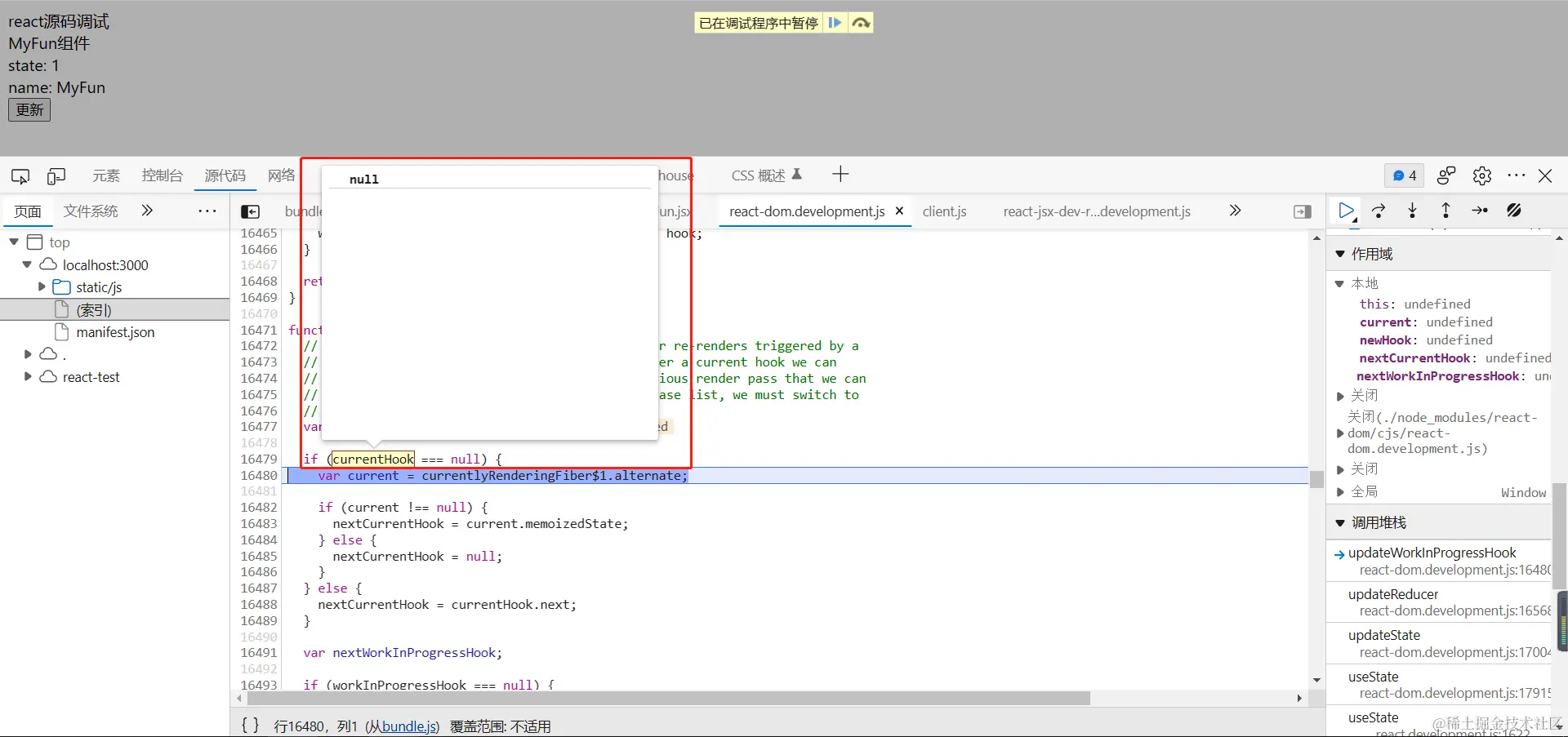Expand the static/js folder
The image size is (1568, 737).
42,286
